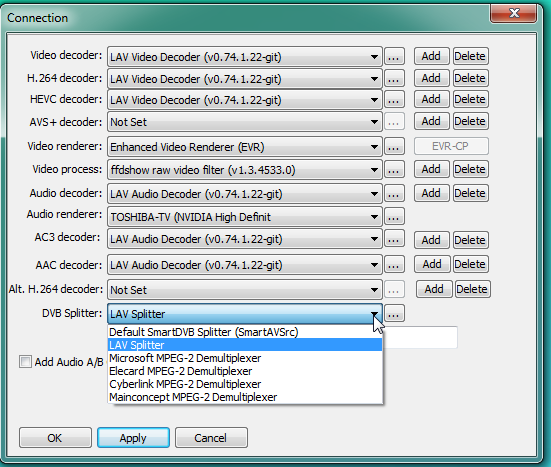
Task: Click Add for AAC decoder
Action: pos(432,264)
